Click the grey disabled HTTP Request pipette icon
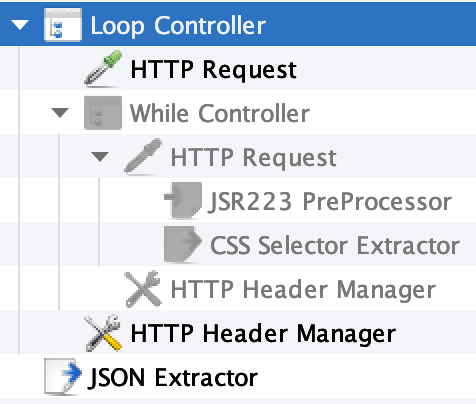Screen dimensions: 476x404 click(143, 157)
